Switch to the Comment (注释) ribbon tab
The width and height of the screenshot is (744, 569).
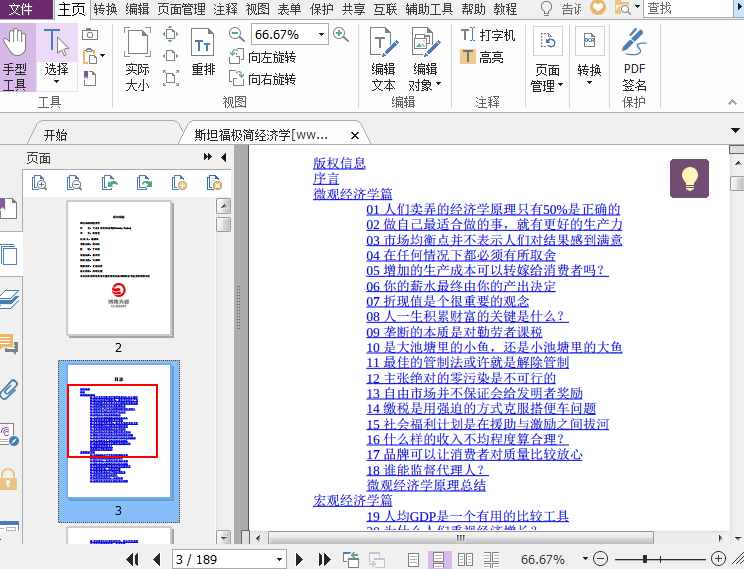point(225,9)
